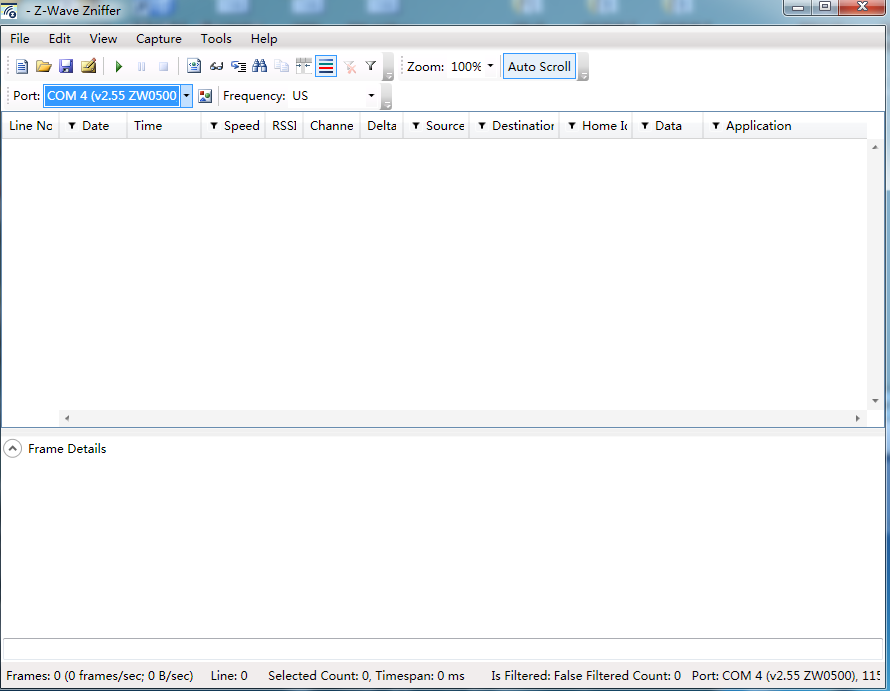Toggle the Auto Scroll button
This screenshot has height=691, width=890.
pos(539,66)
